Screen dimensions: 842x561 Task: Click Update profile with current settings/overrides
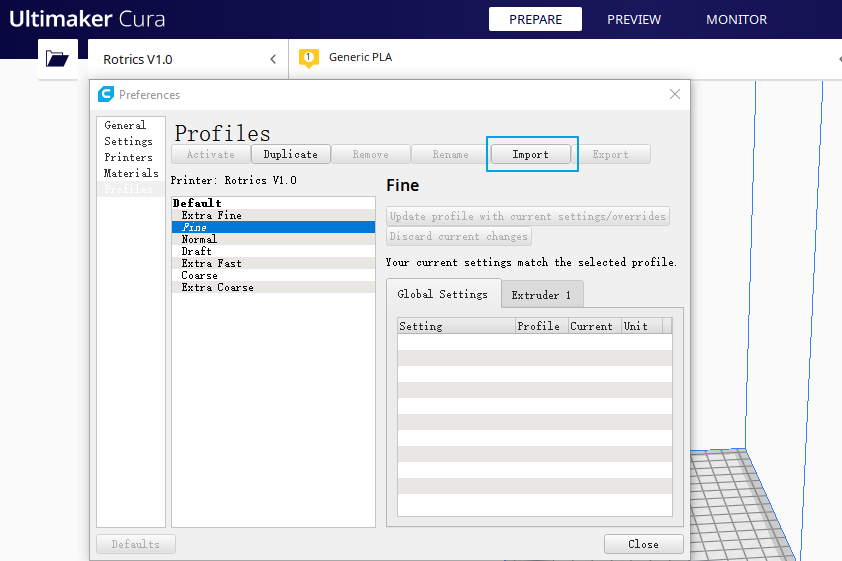point(527,216)
